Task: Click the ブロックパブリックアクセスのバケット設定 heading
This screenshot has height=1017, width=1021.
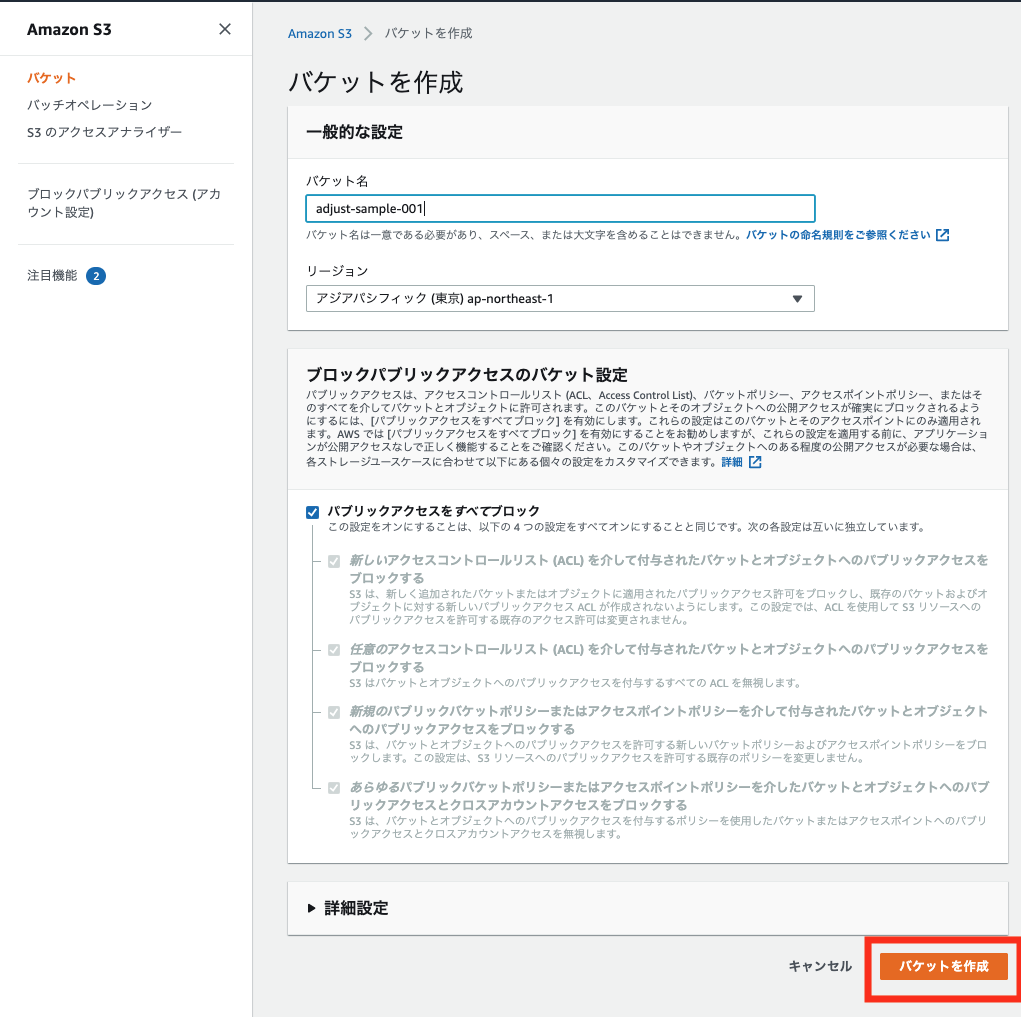Action: [x=467, y=375]
